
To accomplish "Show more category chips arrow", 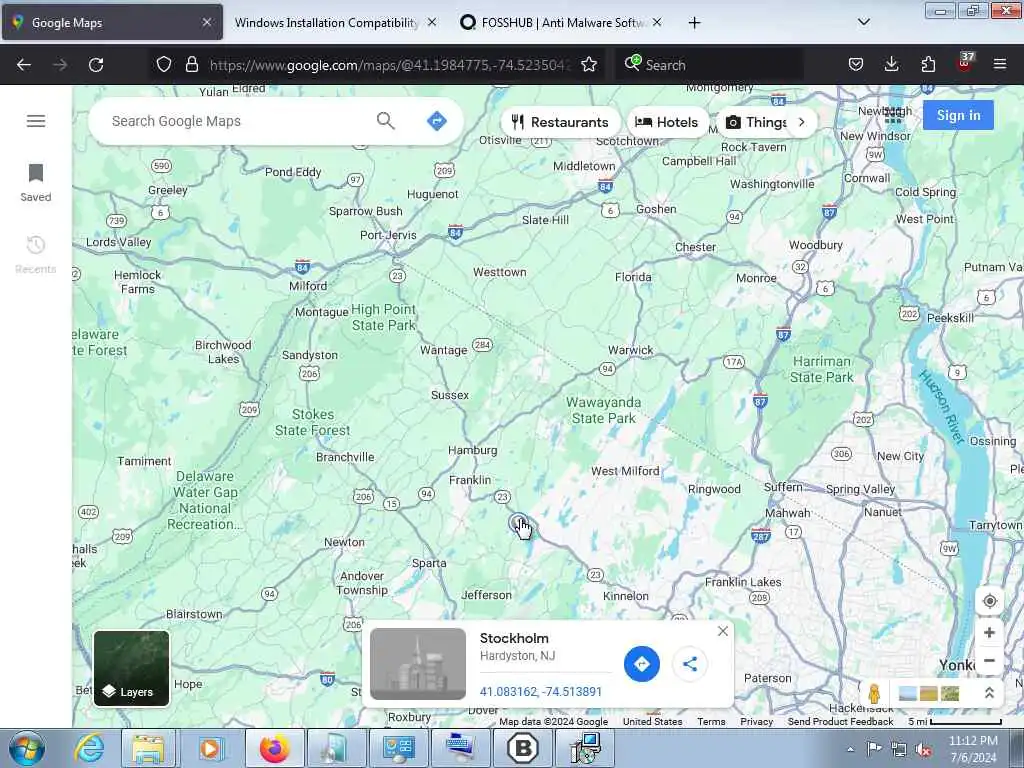I will point(801,122).
